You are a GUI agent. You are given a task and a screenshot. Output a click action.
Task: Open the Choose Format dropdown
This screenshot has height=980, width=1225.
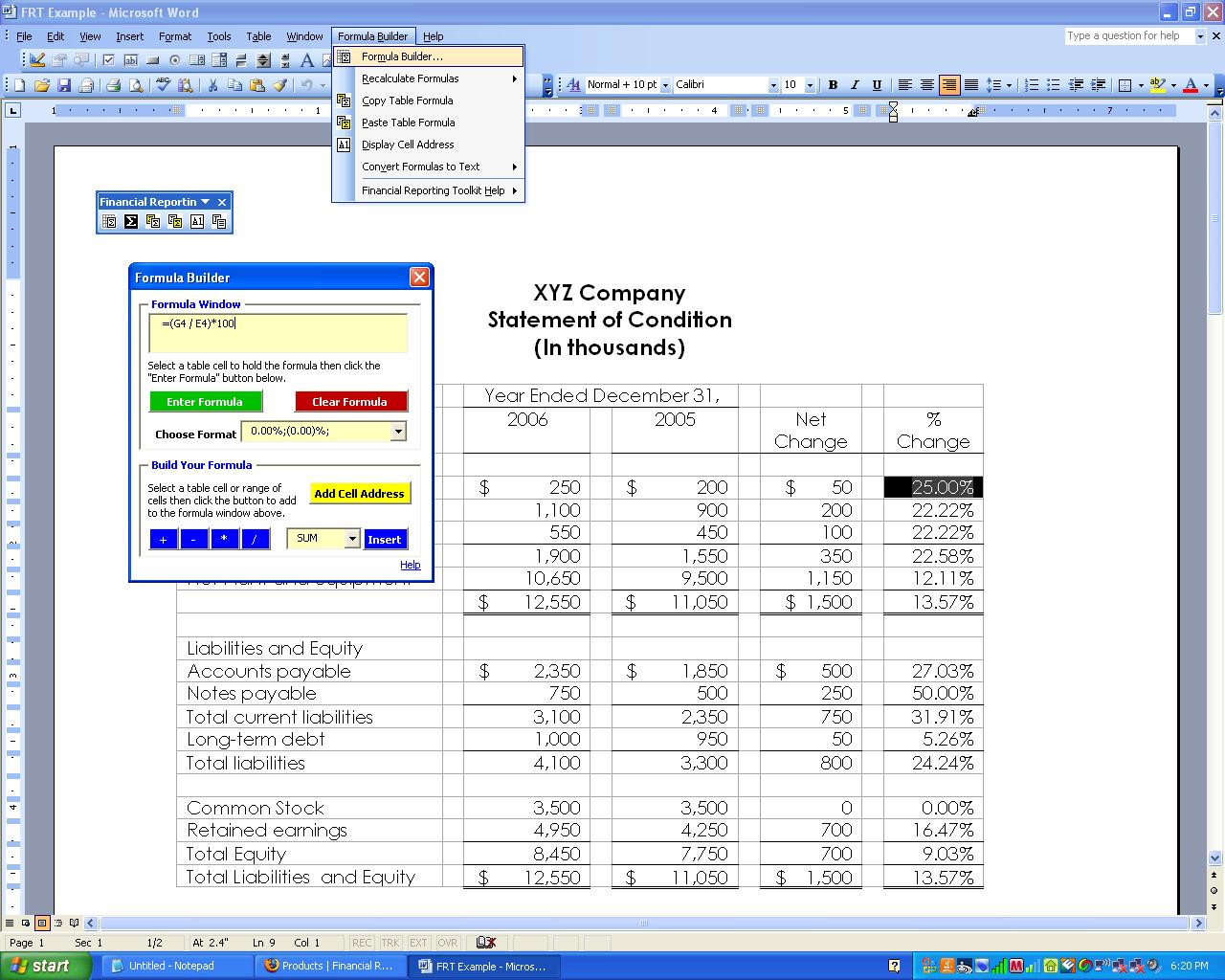[x=398, y=432]
